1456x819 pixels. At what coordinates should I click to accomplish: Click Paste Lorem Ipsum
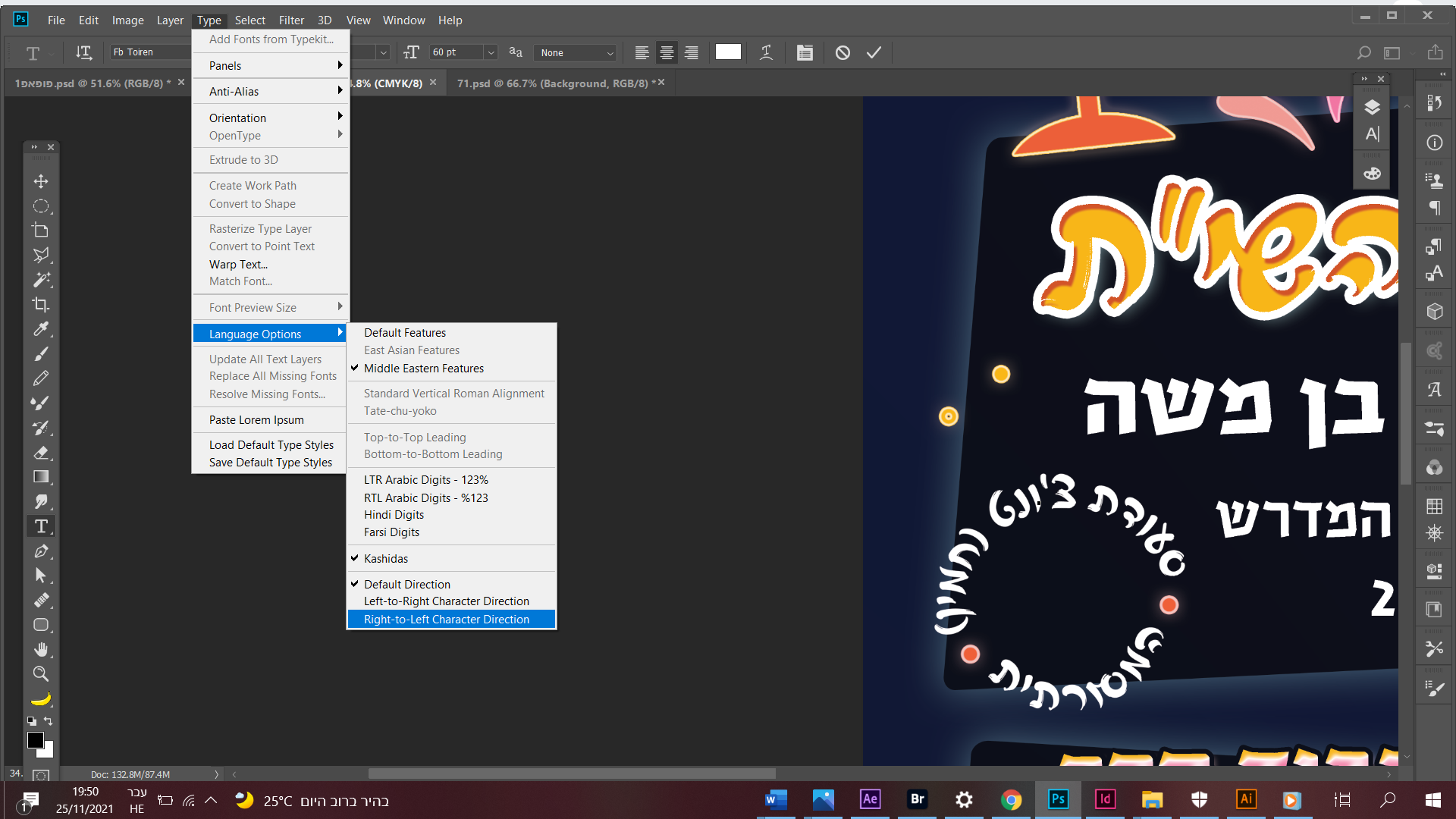coord(256,420)
